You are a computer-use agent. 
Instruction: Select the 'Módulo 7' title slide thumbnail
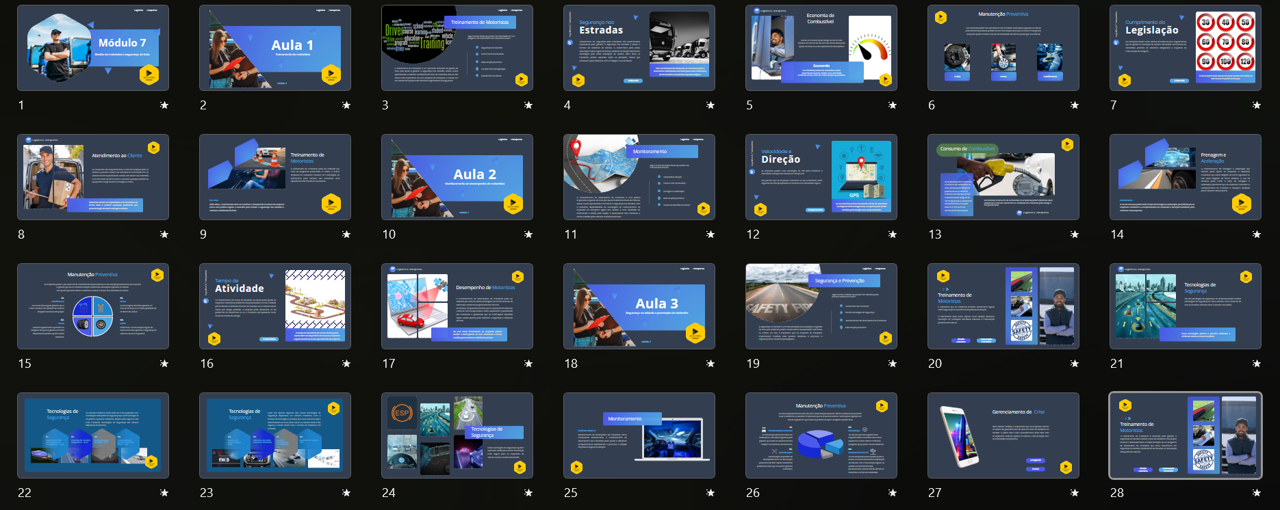93,48
